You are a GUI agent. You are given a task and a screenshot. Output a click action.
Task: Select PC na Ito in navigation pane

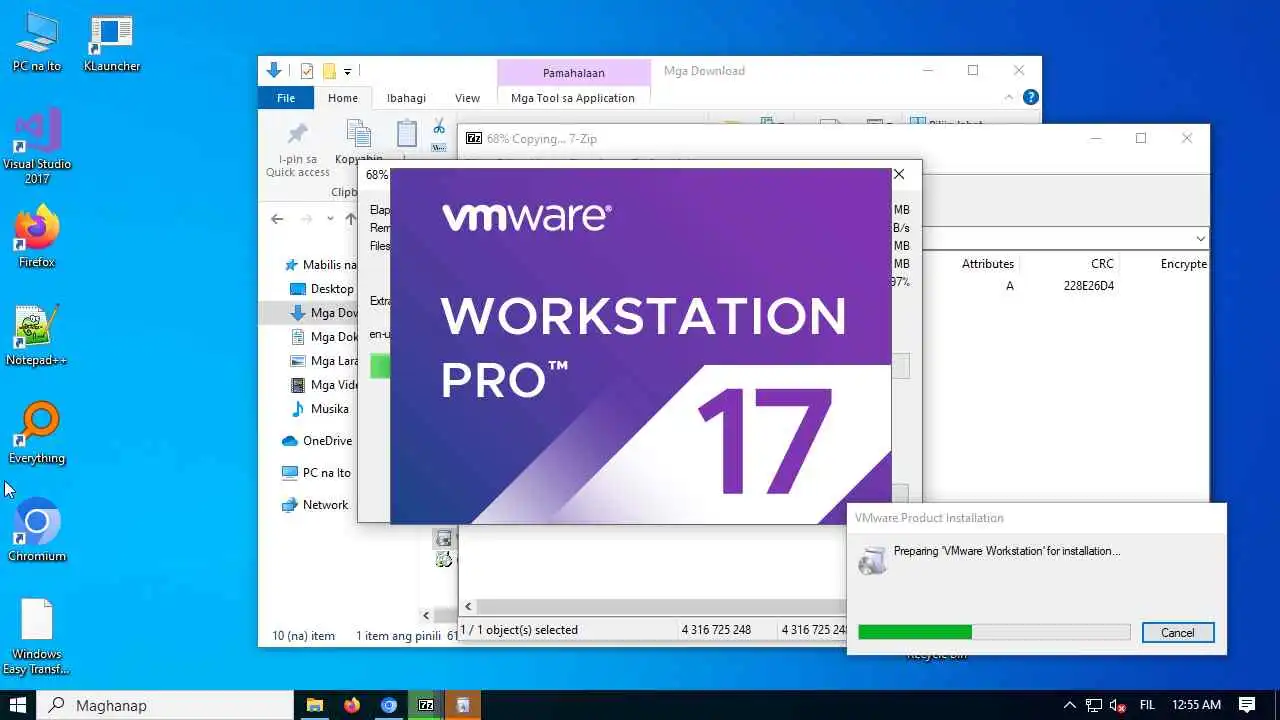[317, 473]
